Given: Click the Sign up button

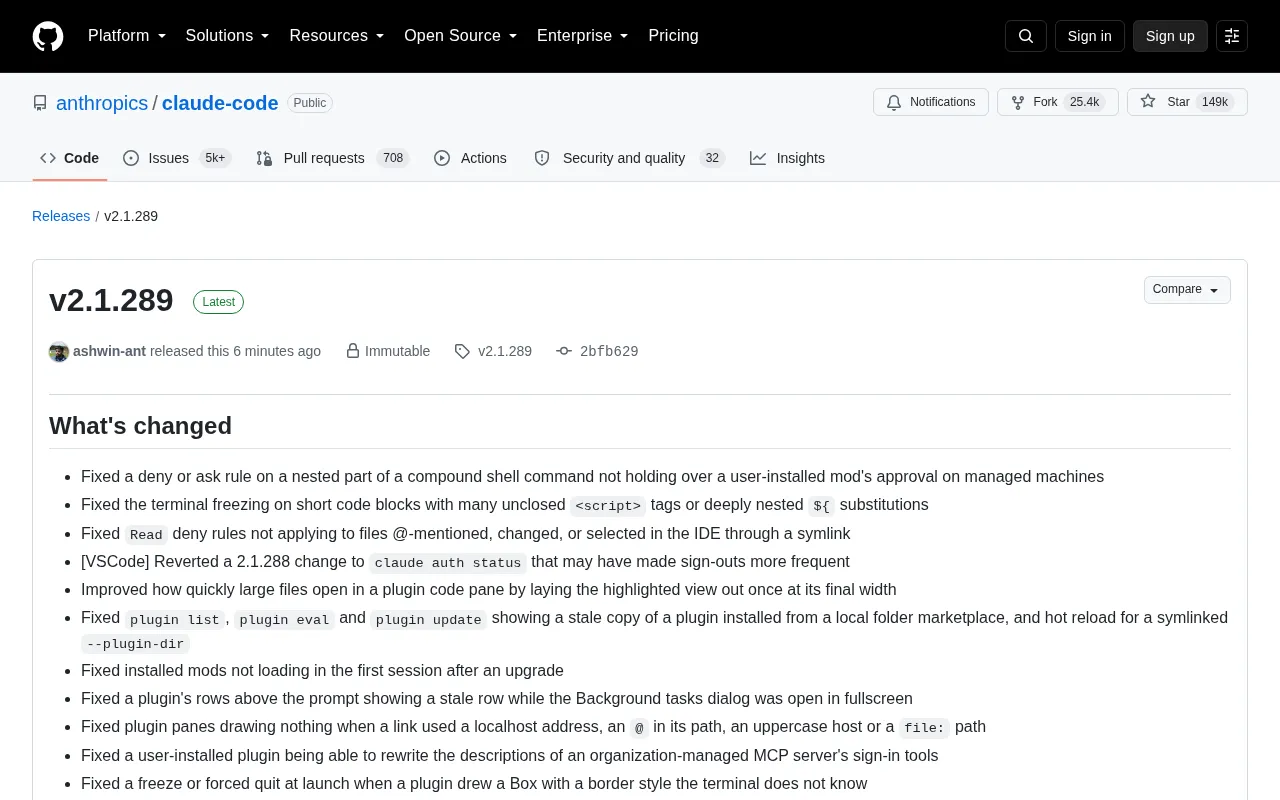Looking at the screenshot, I should (x=1170, y=36).
